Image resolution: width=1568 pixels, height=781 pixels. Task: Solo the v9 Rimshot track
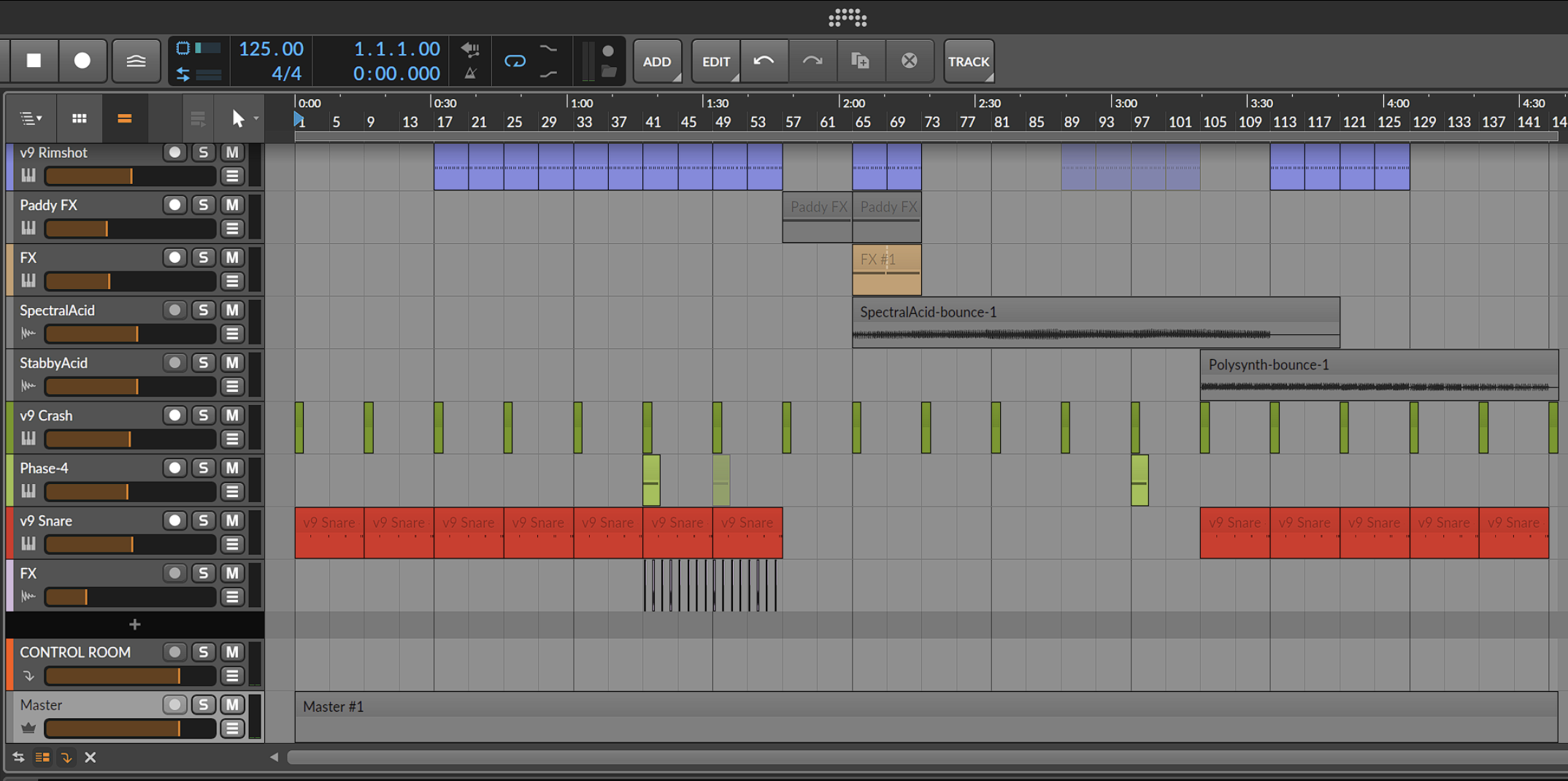click(204, 153)
